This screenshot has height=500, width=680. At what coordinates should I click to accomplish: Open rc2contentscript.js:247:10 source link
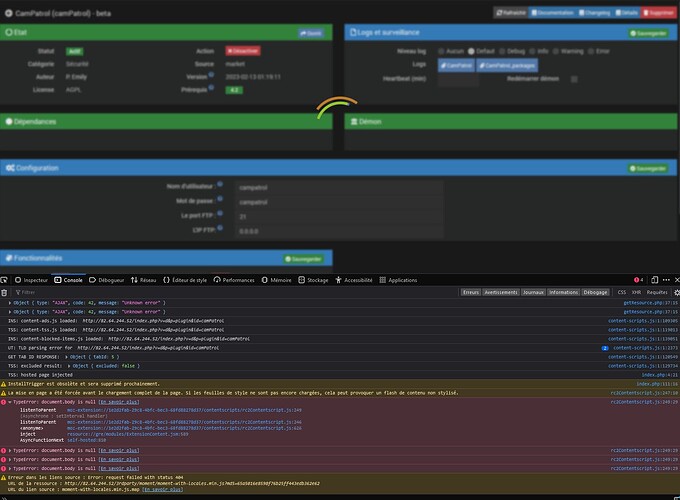pyautogui.click(x=644, y=393)
